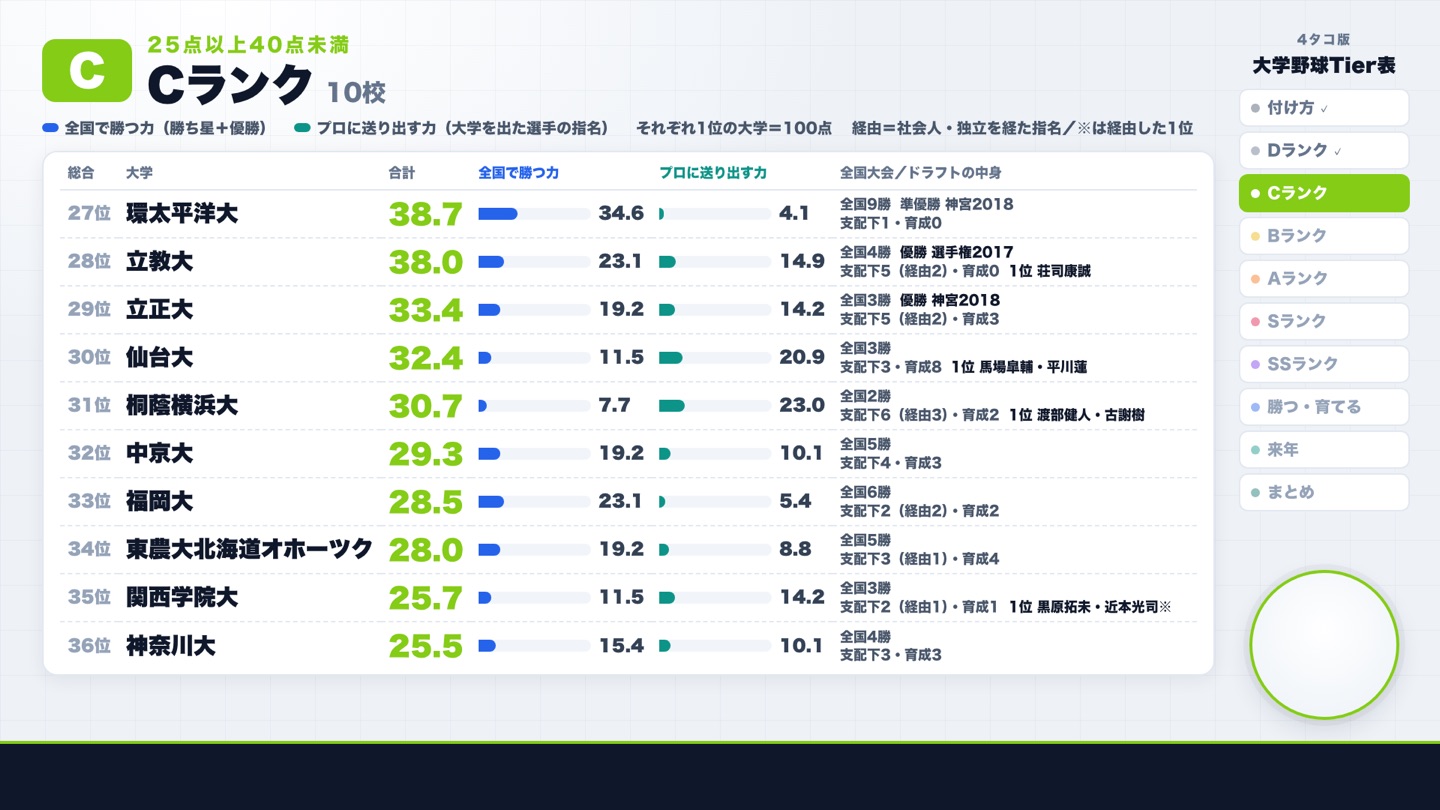This screenshot has height=810, width=1440.
Task: Click the 合計 column header
Action: point(401,173)
